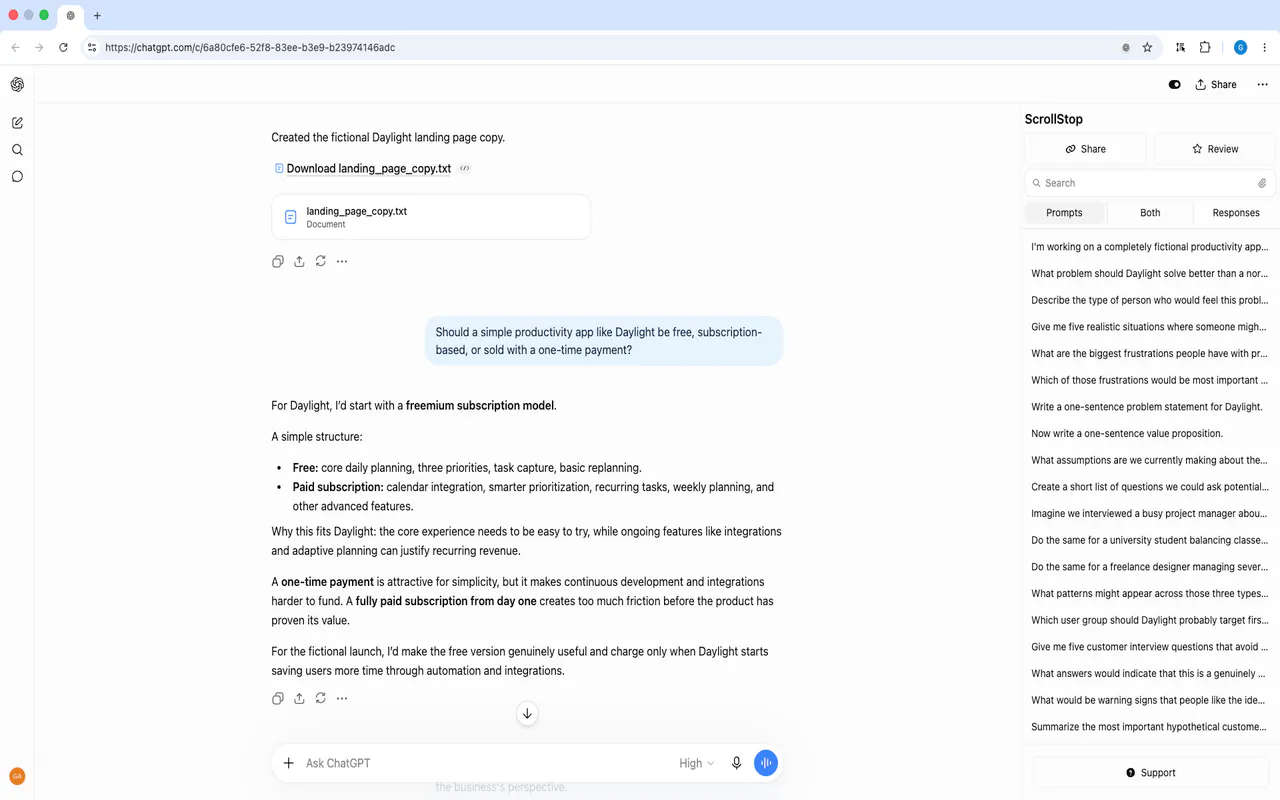Switch to the Both tab
Screen dimensions: 1280x800
[x=1150, y=212]
